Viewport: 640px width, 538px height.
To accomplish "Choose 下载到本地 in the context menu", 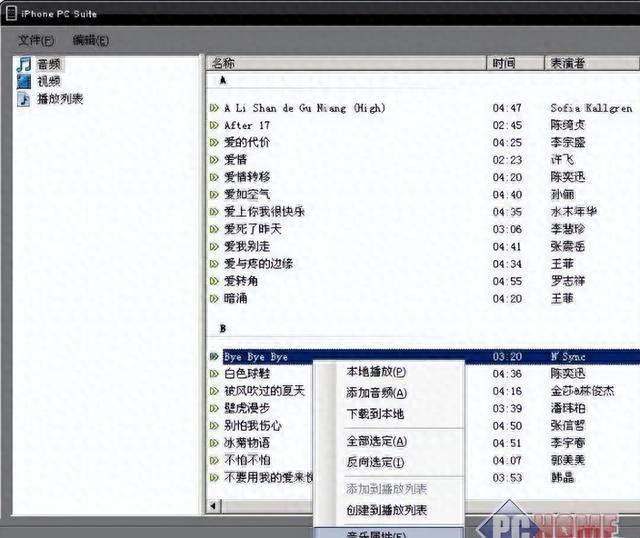I will tap(375, 414).
